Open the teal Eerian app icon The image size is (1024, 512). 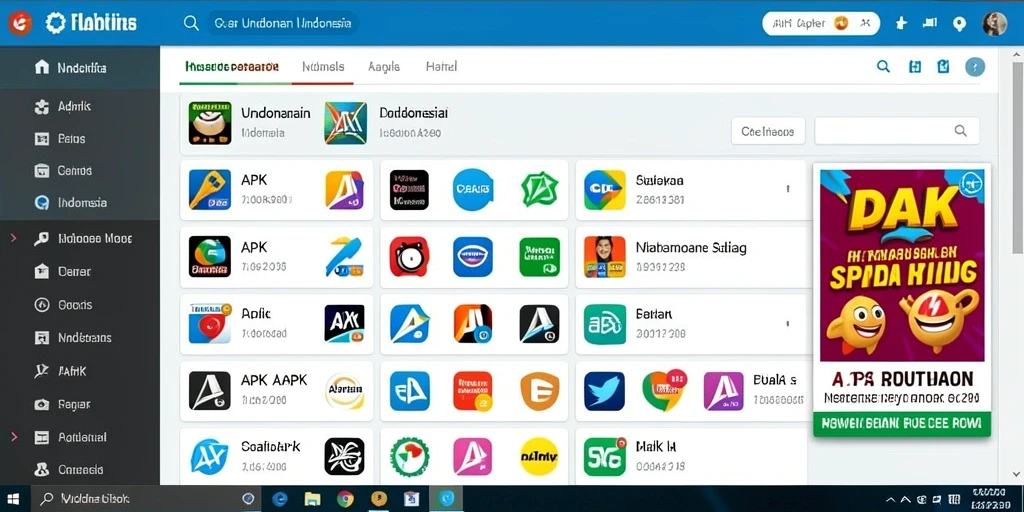click(x=605, y=323)
